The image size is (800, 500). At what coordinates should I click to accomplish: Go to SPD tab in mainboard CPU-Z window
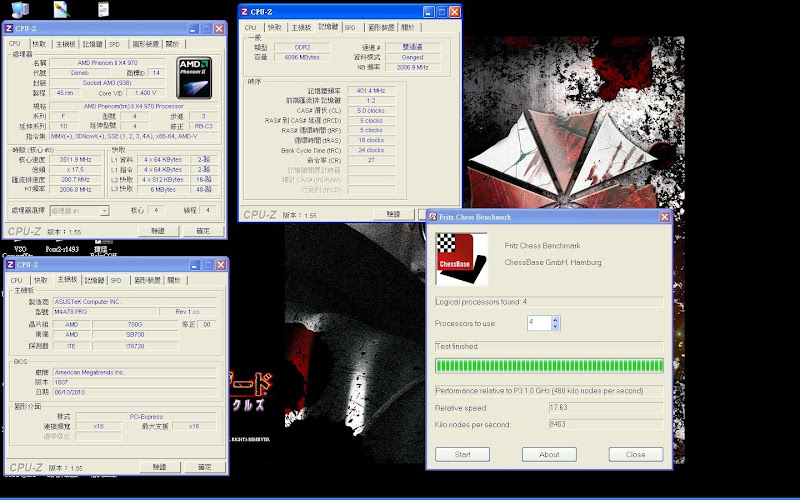click(116, 280)
